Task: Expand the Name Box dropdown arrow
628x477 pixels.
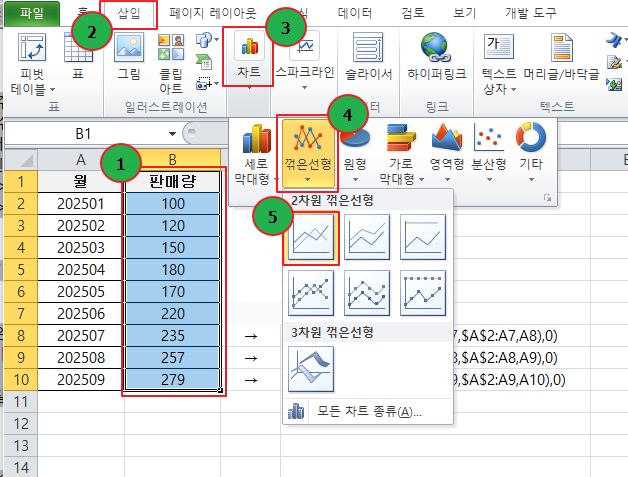Action: (x=172, y=134)
